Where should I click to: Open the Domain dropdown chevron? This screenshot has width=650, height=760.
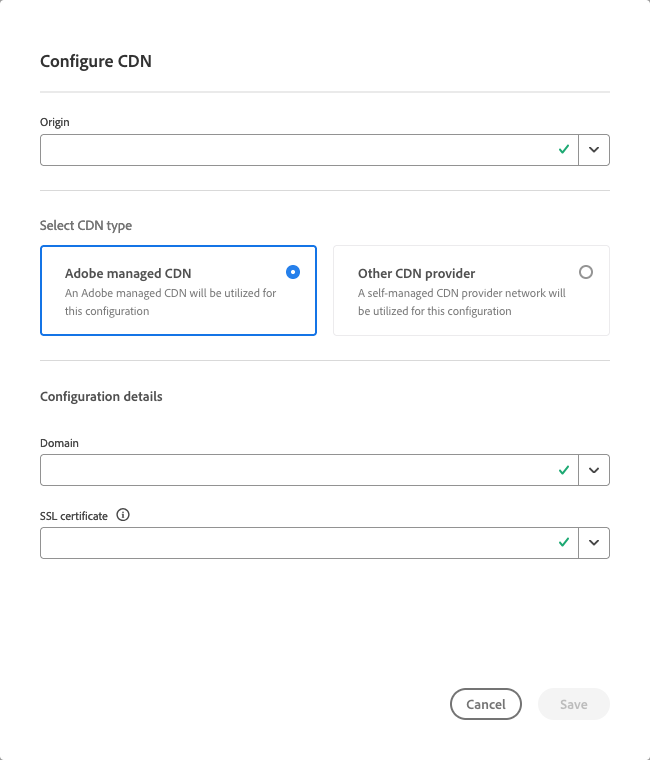pyautogui.click(x=594, y=470)
